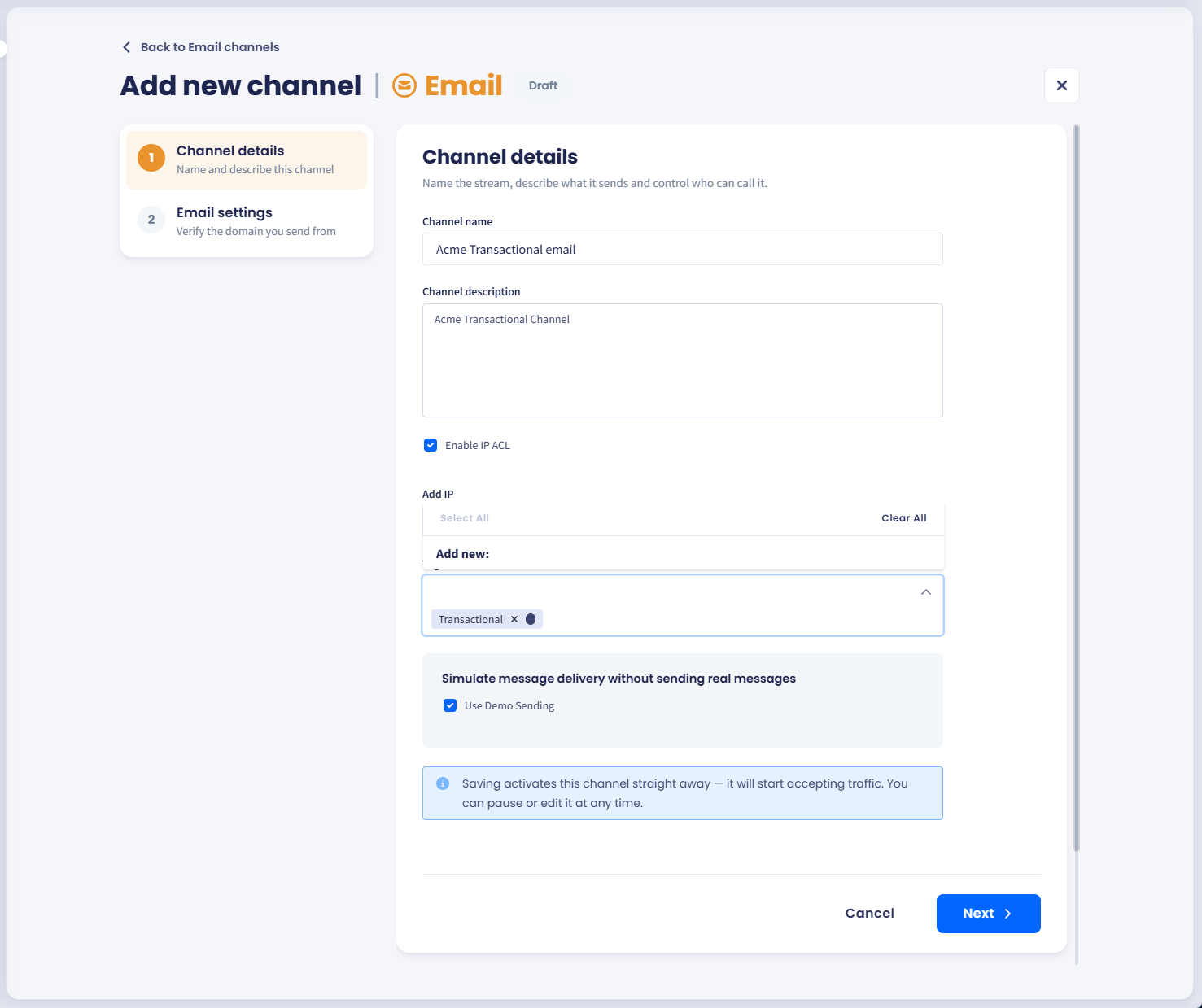Click the 'Add new channel' title
Viewport: 1202px width, 1008px height.
coord(241,85)
